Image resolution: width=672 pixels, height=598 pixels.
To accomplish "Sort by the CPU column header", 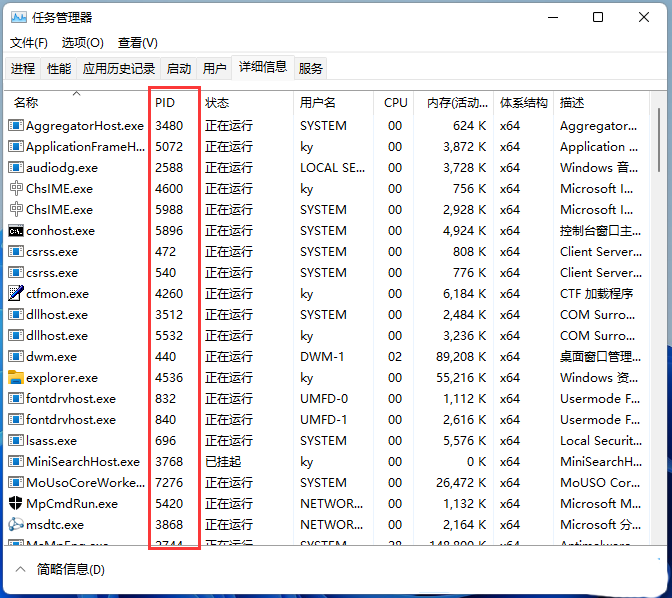I will point(394,103).
